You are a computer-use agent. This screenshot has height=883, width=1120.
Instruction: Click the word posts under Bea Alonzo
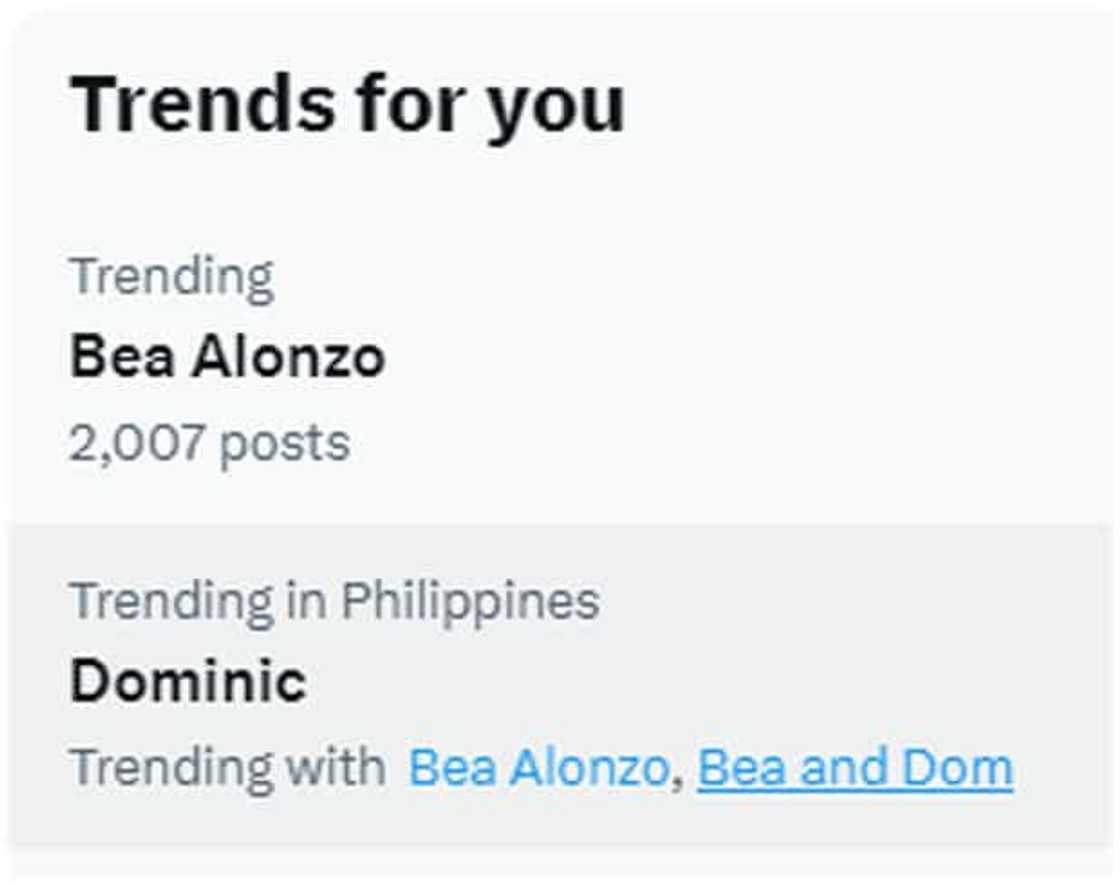tap(285, 444)
